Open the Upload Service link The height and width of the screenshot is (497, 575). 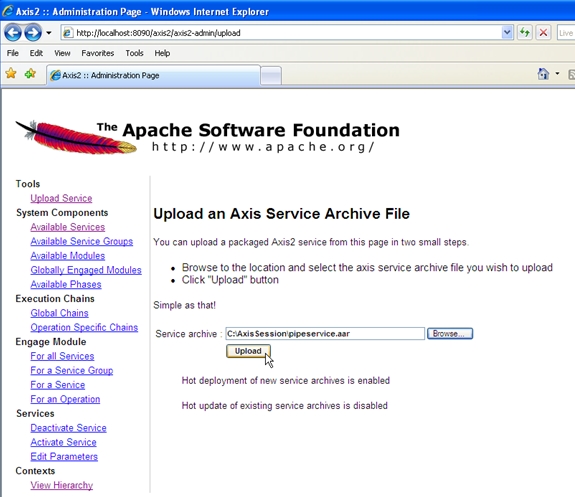coord(61,198)
